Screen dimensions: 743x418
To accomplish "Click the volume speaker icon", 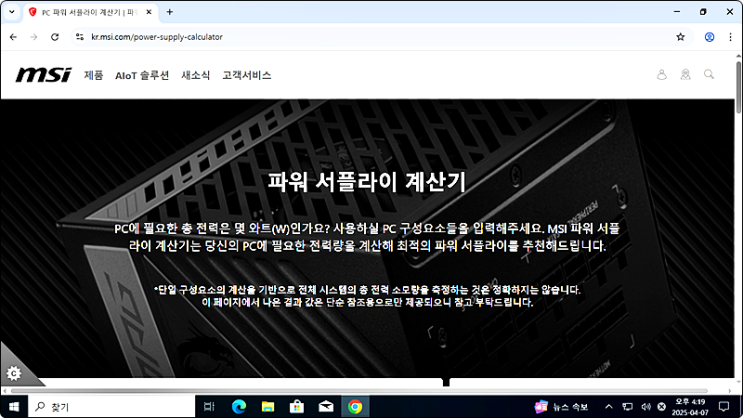I will (x=645, y=407).
